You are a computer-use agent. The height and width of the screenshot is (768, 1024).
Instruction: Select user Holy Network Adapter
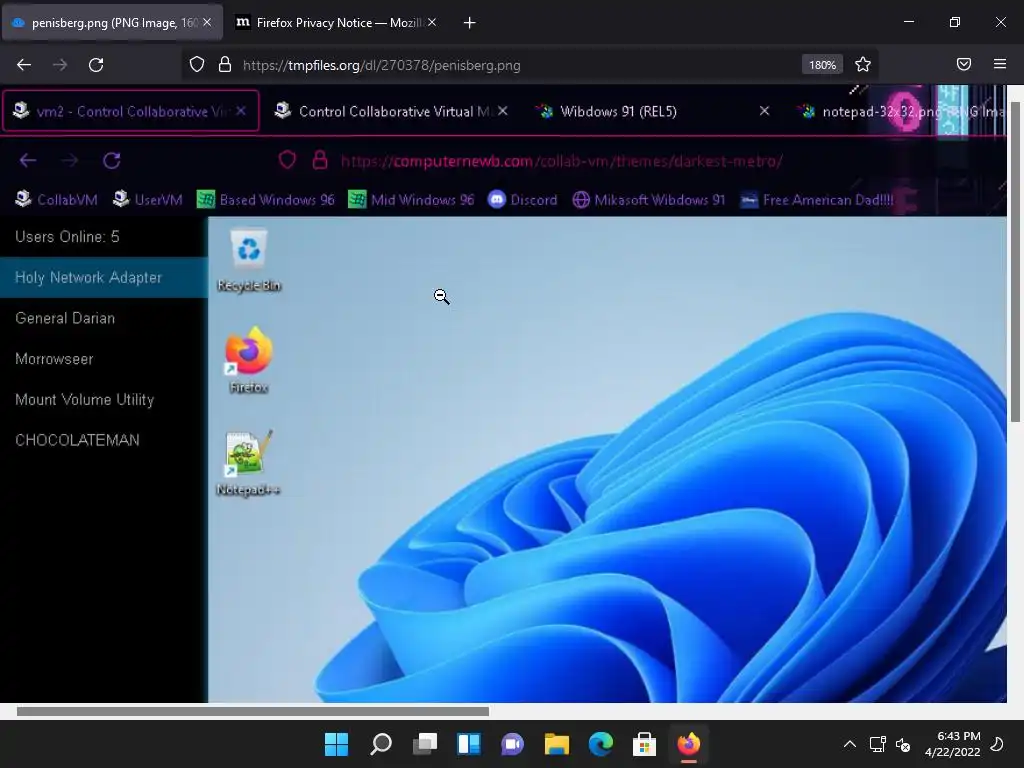coord(104,278)
